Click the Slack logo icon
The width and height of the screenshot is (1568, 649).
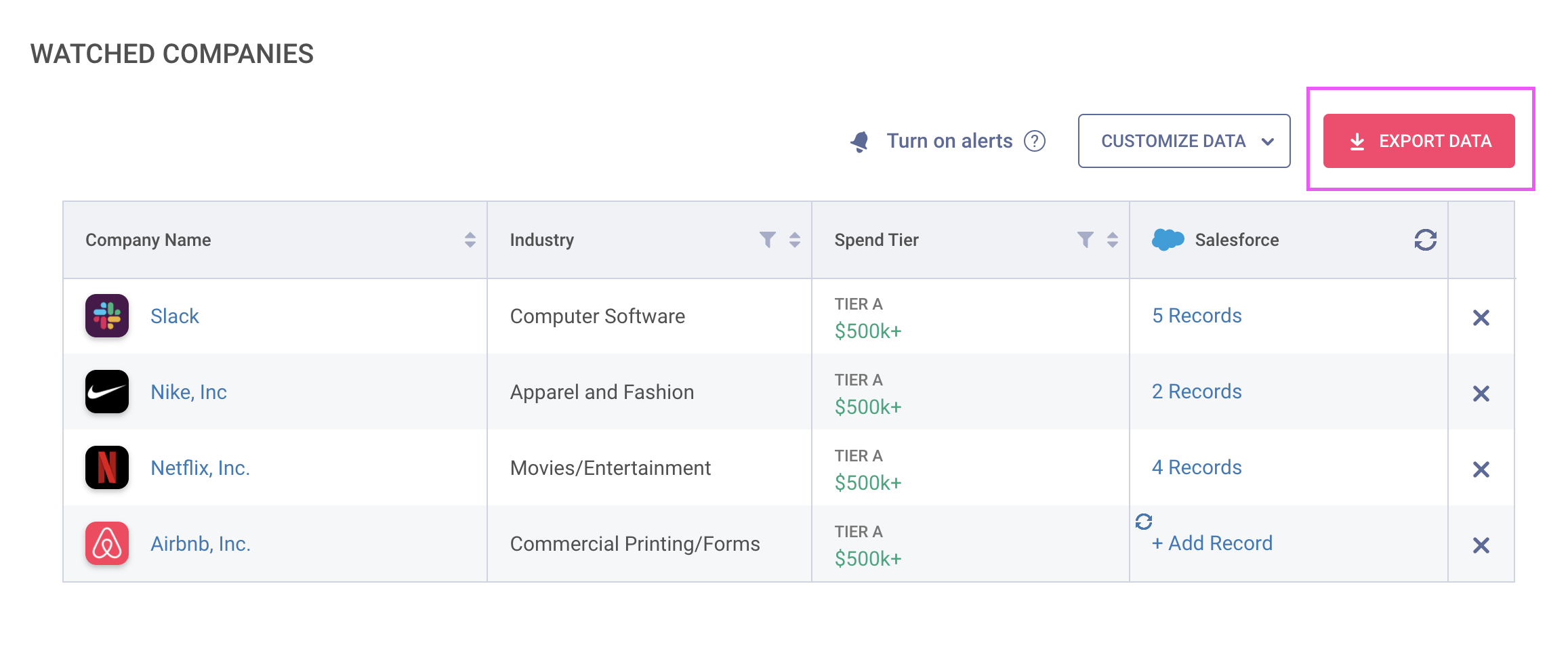coord(107,316)
